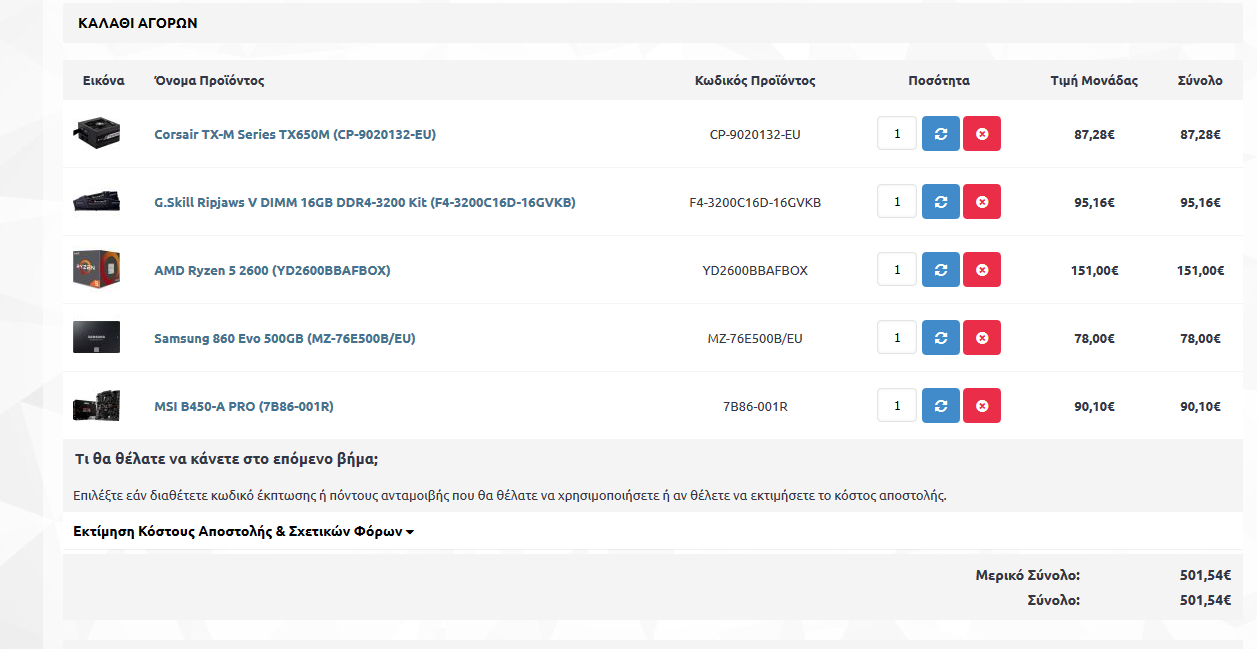Open MSI B450-A PRO product link
The width and height of the screenshot is (1257, 649).
pyautogui.click(x=244, y=406)
